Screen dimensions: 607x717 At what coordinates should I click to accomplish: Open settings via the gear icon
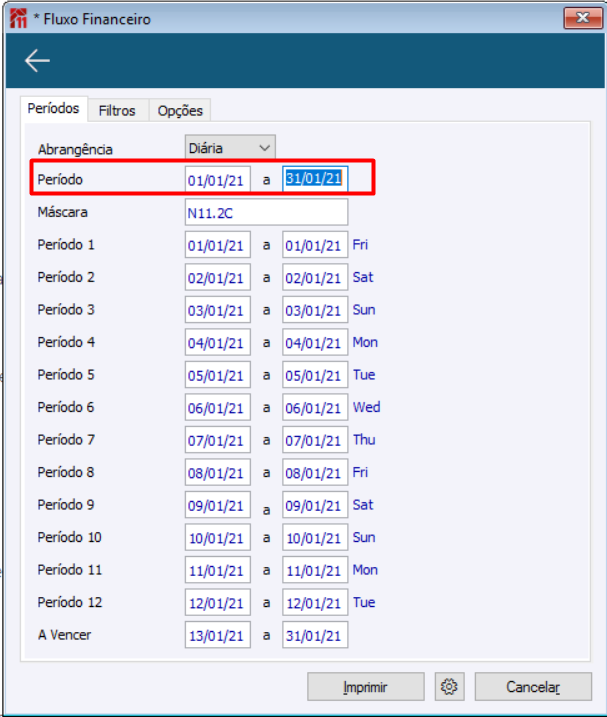click(x=449, y=686)
